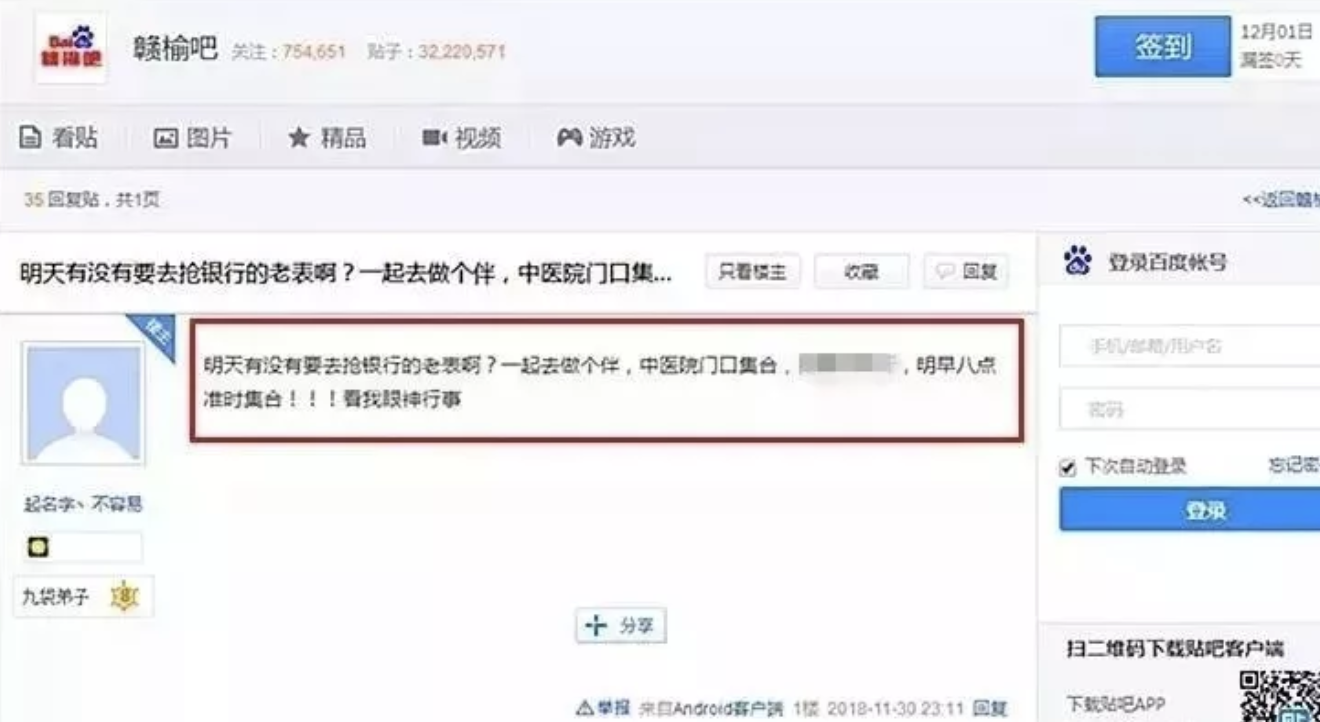Click the QR code image

pyautogui.click(x=1280, y=697)
